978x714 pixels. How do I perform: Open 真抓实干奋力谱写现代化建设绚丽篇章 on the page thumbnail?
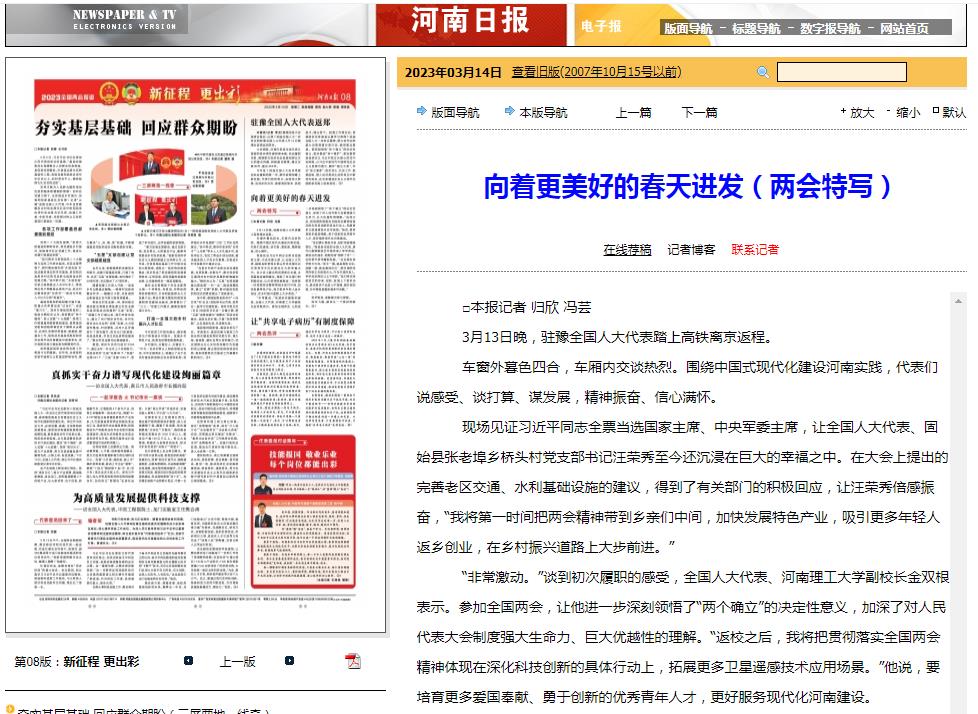136,375
